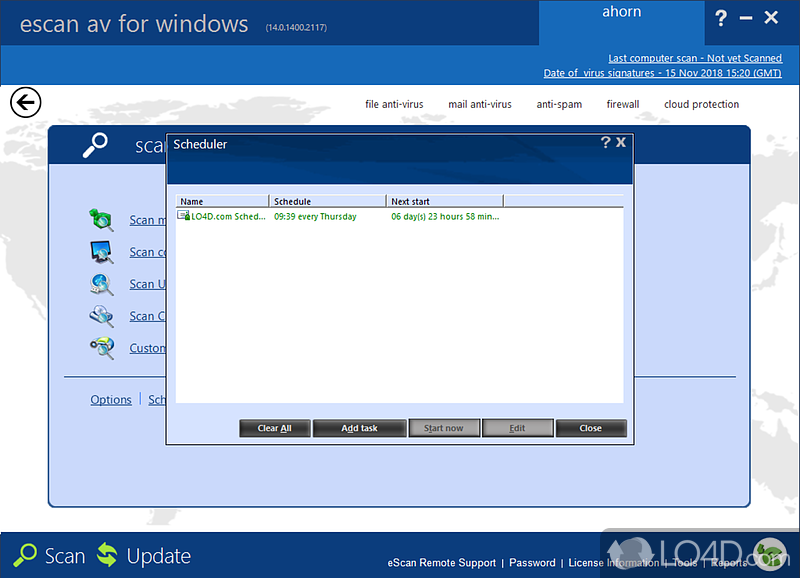Click the green Scan memory icon
This screenshot has width=800, height=578.
(101, 220)
